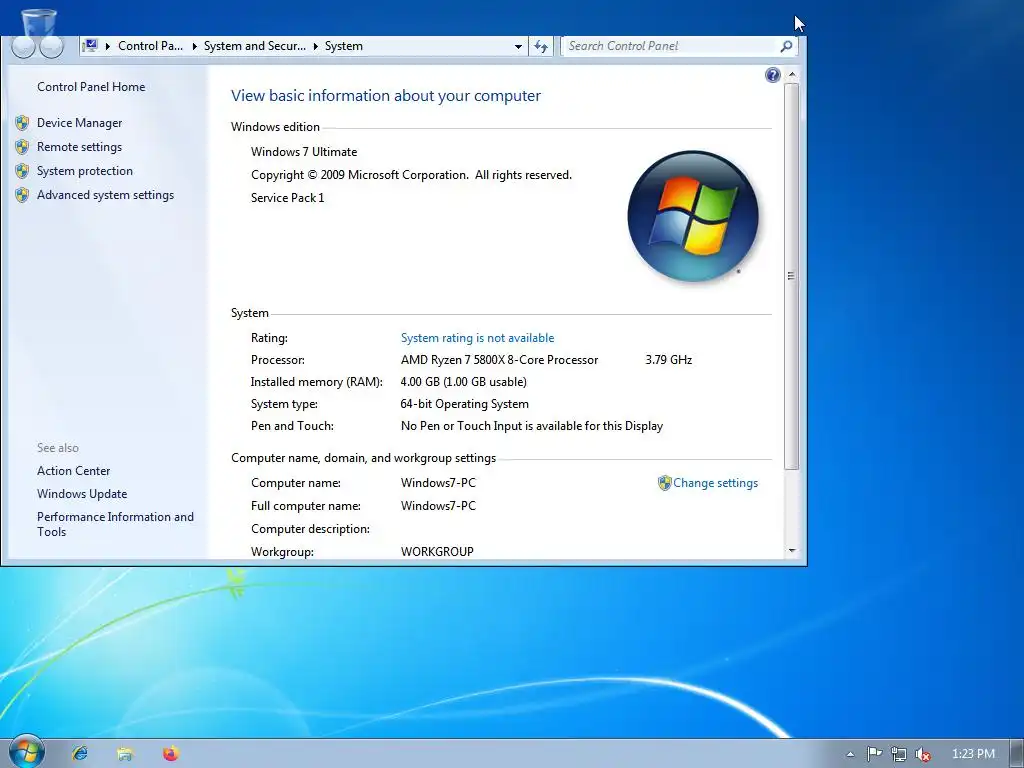Click '4.00 GB (1.00 GB usable)' value
This screenshot has width=1024, height=768.
click(x=463, y=382)
